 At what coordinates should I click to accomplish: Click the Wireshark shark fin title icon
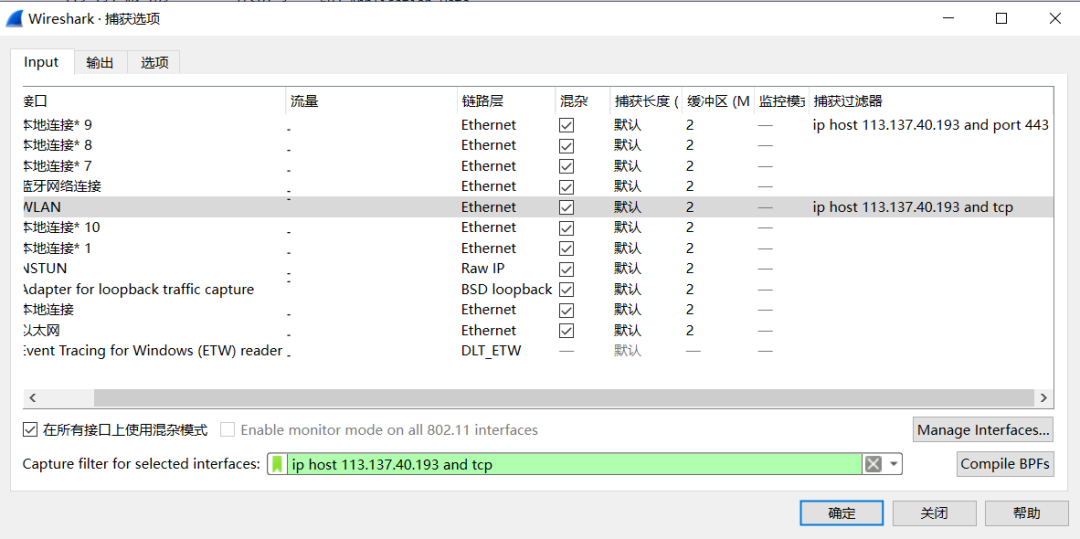pos(14,19)
